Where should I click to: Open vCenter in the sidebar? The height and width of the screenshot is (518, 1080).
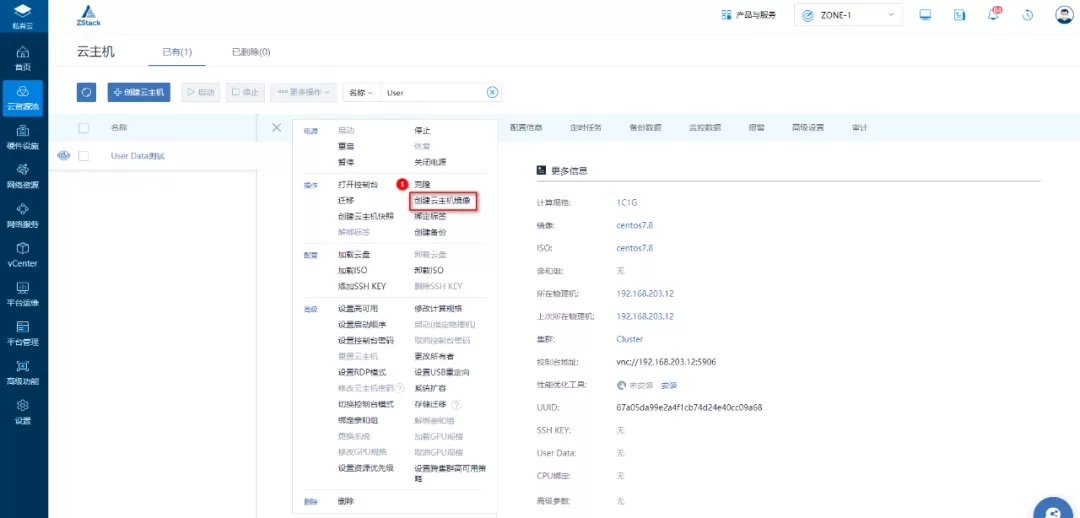(23, 254)
